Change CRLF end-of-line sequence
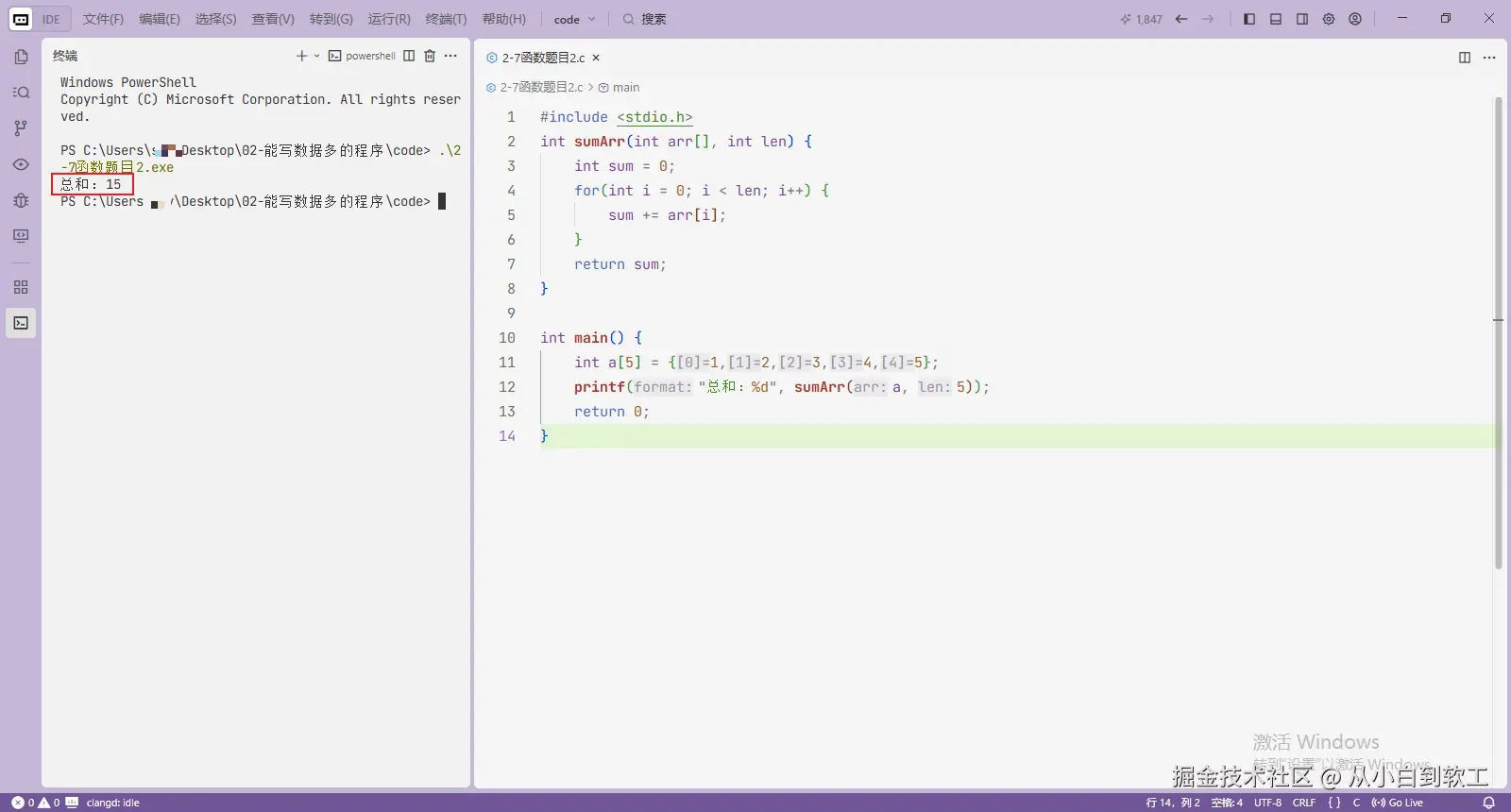 (x=1304, y=803)
